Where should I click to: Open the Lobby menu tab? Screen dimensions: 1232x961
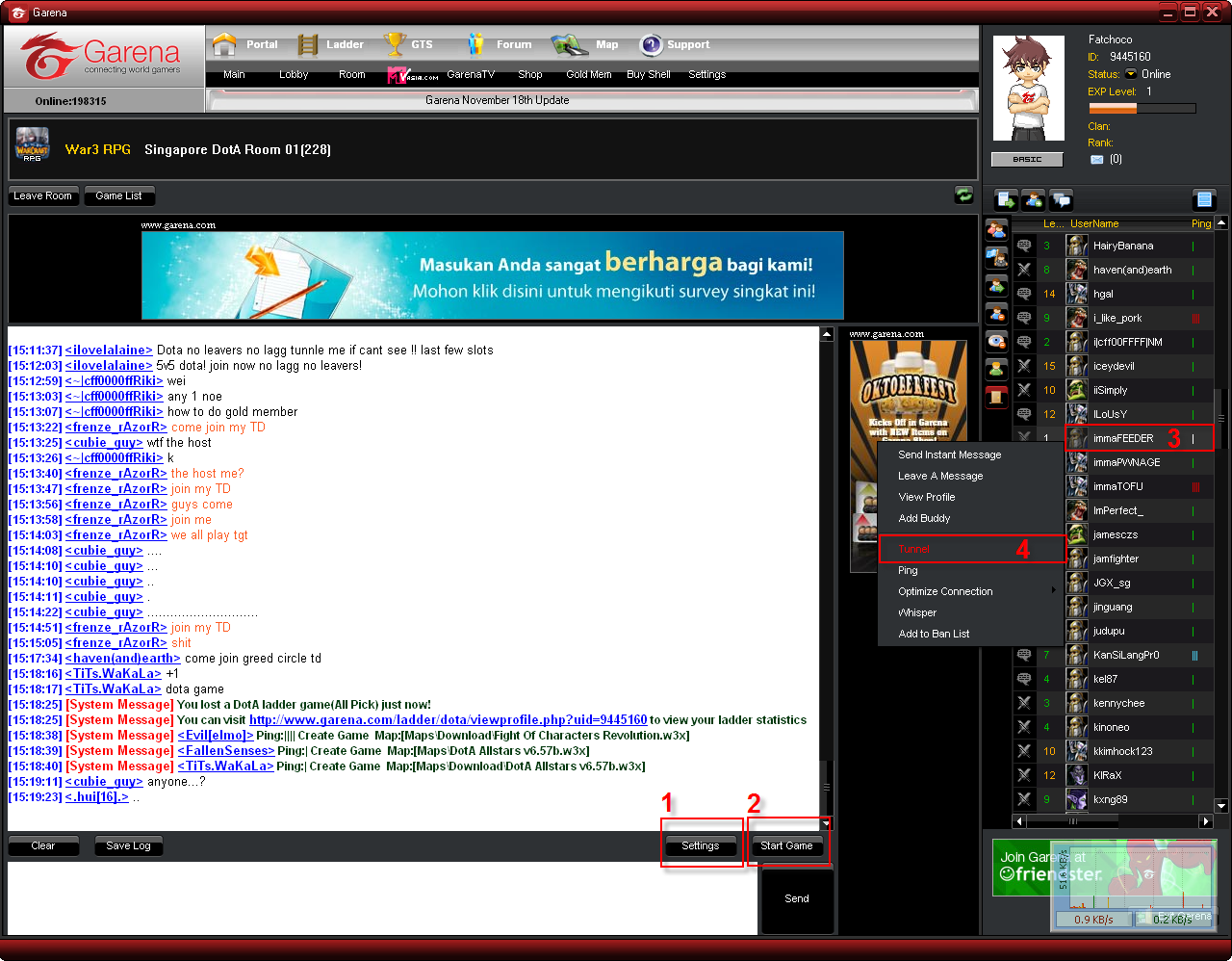click(x=294, y=74)
